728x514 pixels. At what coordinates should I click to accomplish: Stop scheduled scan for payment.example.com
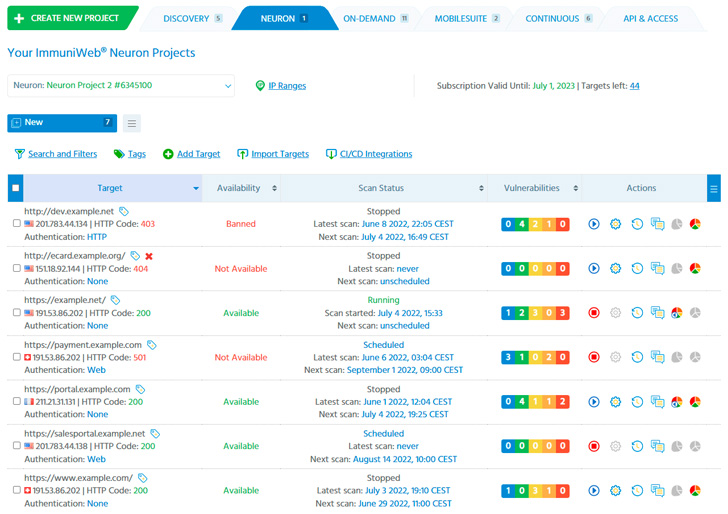pyautogui.click(x=593, y=357)
